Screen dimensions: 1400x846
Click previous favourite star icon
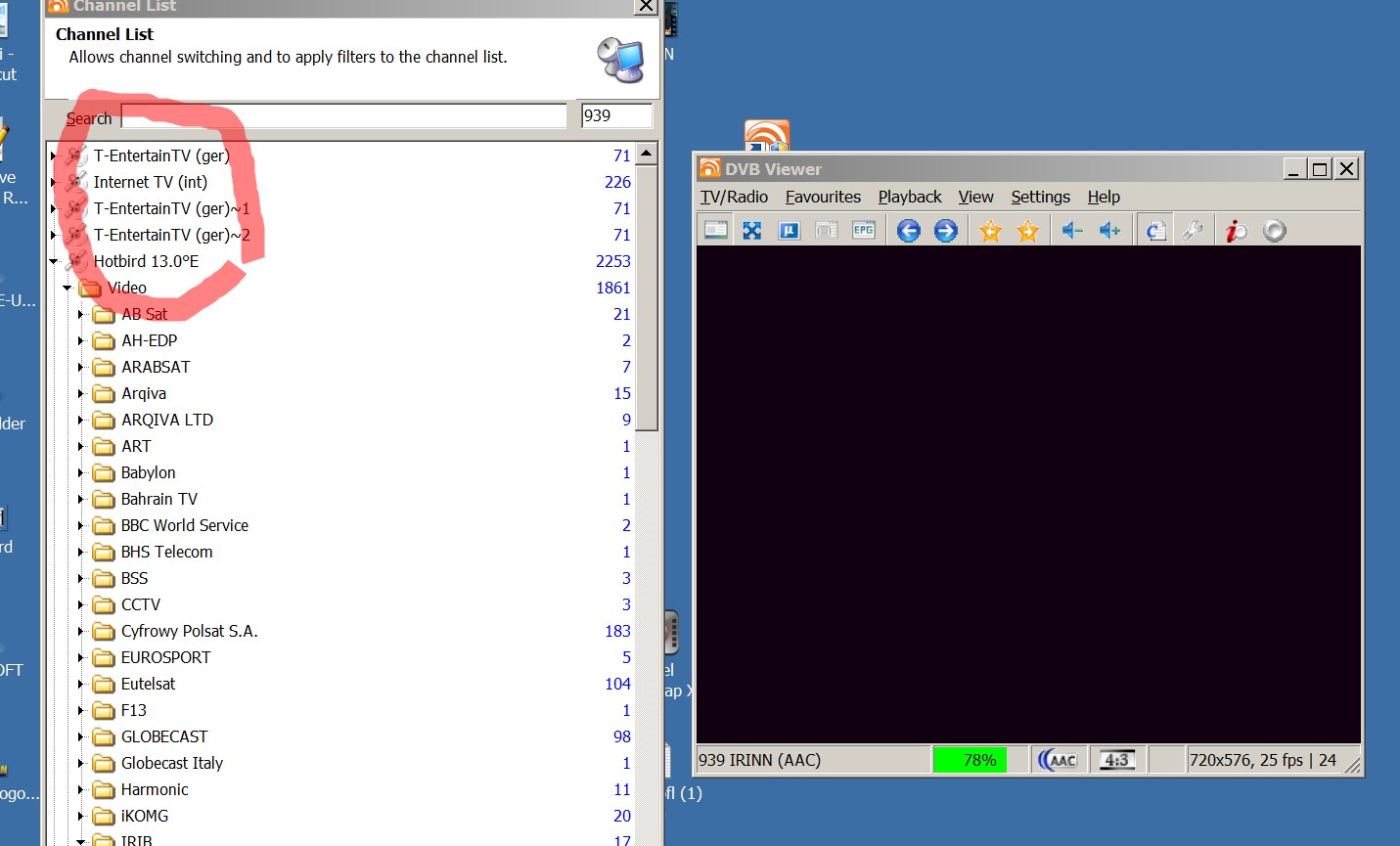(x=990, y=231)
